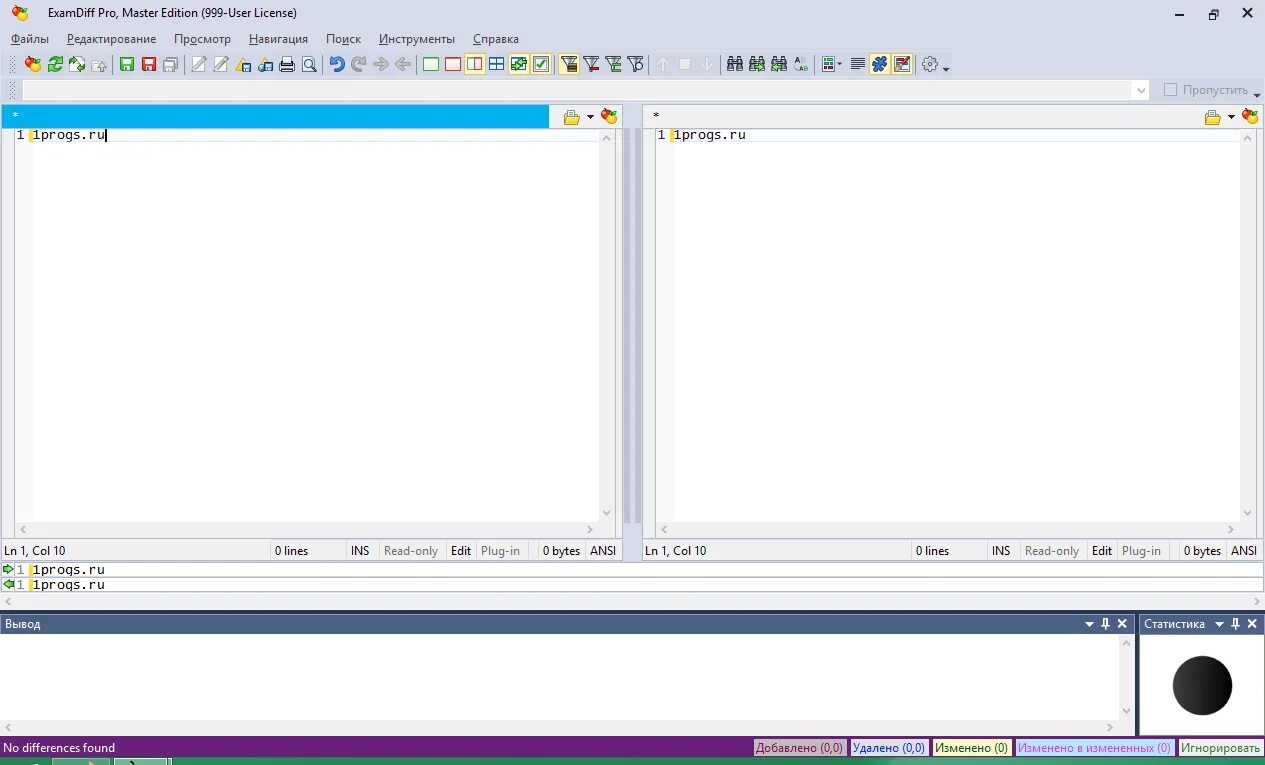Screen dimensions: 1265x765
Task: Open left pane folder open dropdown arrow
Action: (590, 117)
